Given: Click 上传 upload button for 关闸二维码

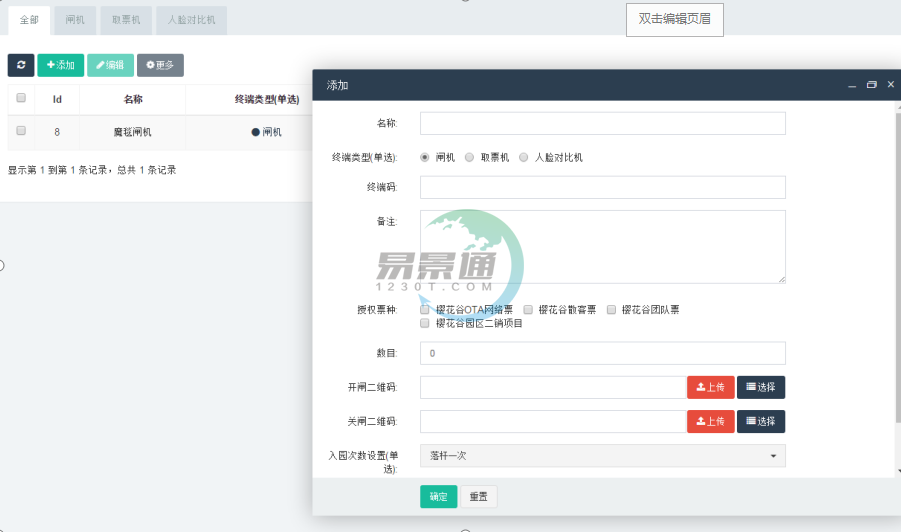Looking at the screenshot, I should point(710,421).
